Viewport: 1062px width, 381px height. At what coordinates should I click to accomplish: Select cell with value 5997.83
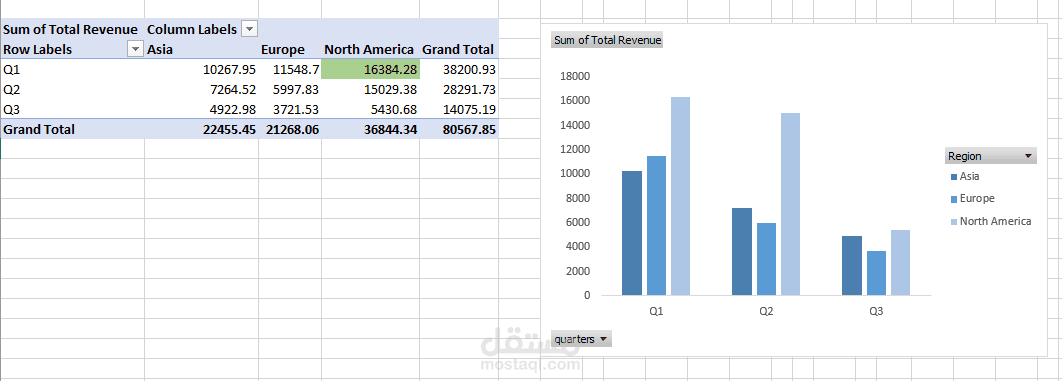290,89
